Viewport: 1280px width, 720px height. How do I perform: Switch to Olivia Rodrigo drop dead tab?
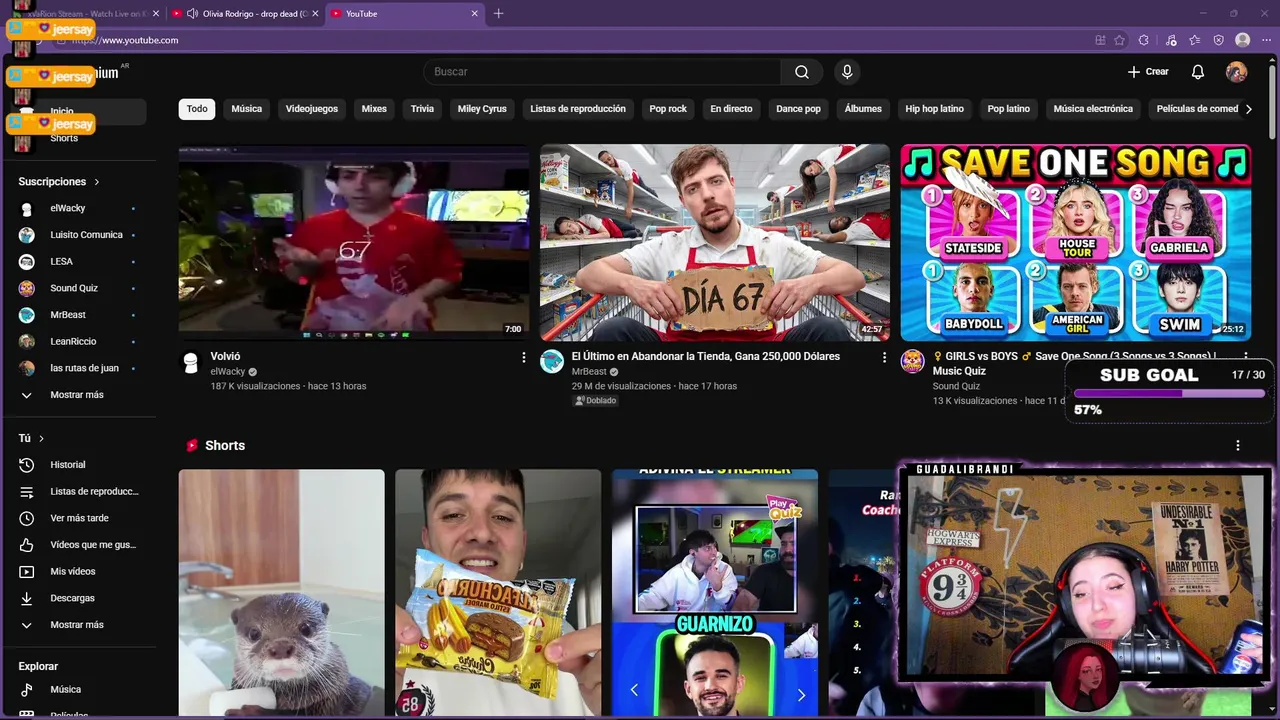(x=246, y=13)
